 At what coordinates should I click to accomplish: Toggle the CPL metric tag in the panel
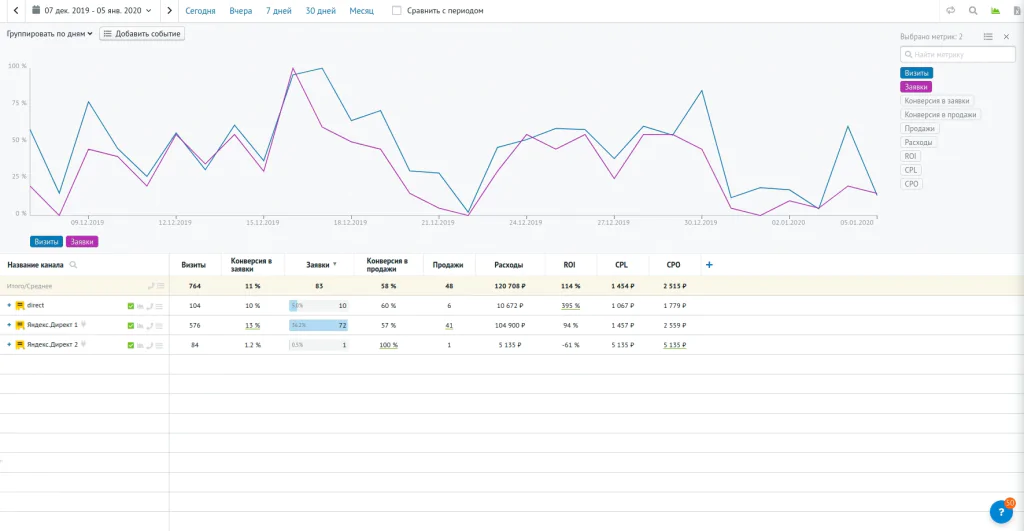[910, 170]
